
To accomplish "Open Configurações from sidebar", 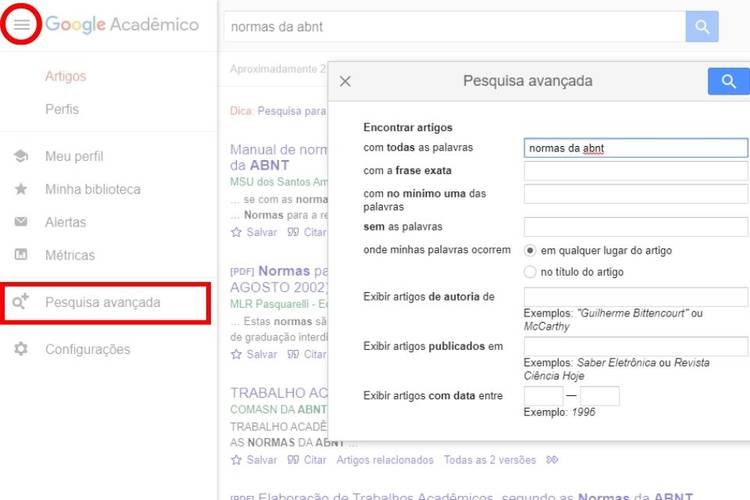I will (88, 349).
